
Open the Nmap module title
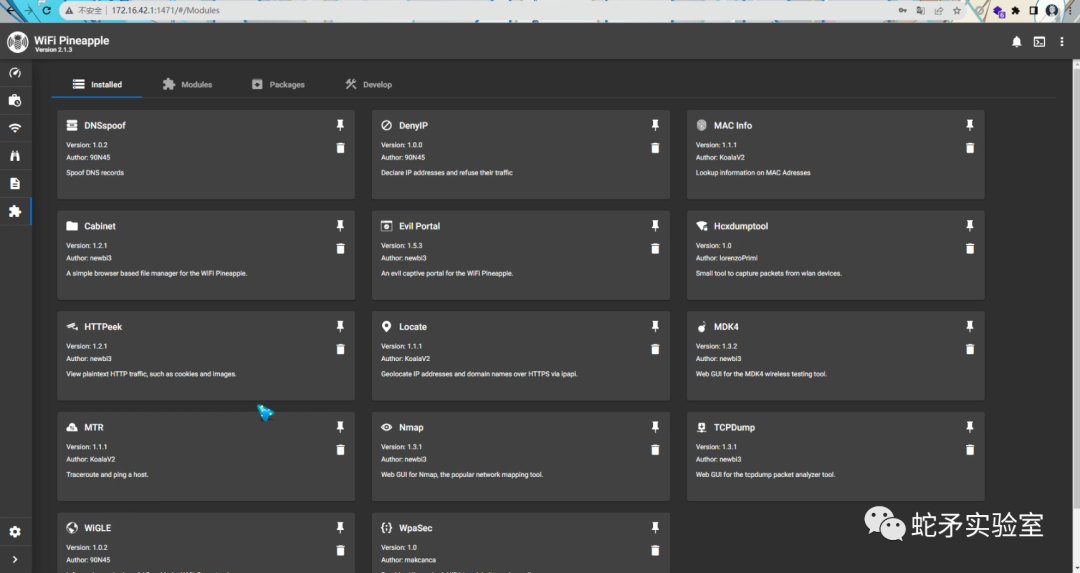(411, 427)
